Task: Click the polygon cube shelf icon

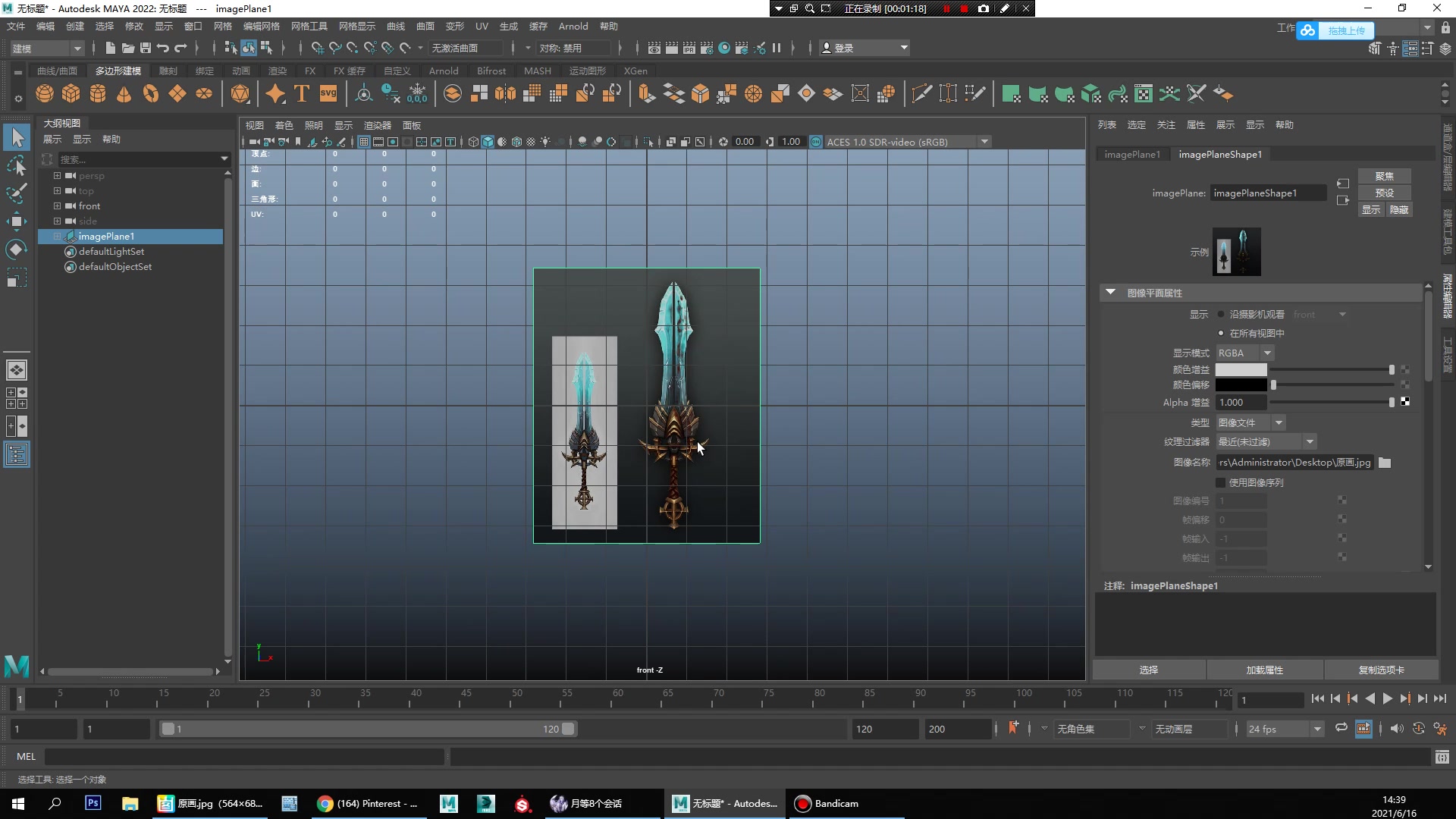Action: (x=71, y=94)
